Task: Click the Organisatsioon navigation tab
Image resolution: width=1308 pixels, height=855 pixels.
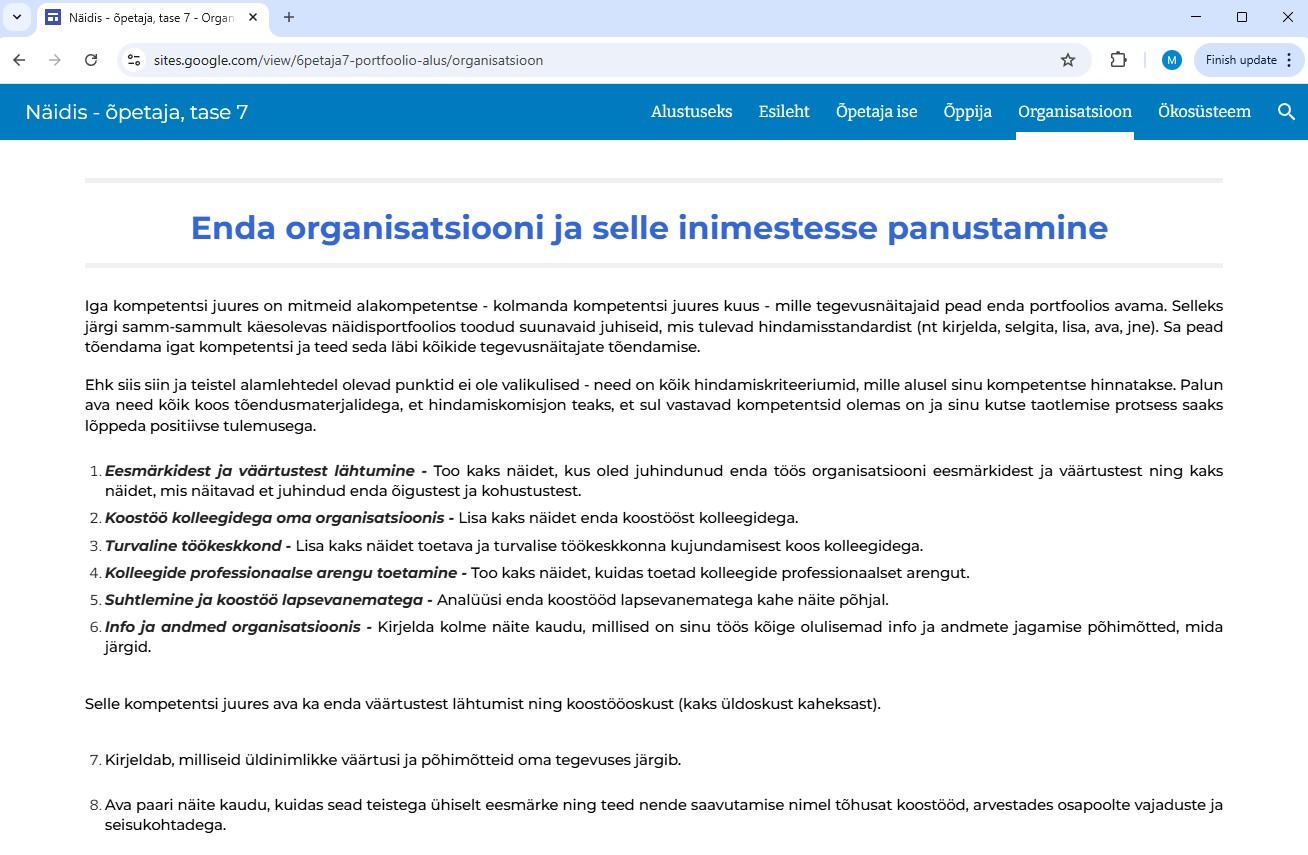Action: 1074,112
